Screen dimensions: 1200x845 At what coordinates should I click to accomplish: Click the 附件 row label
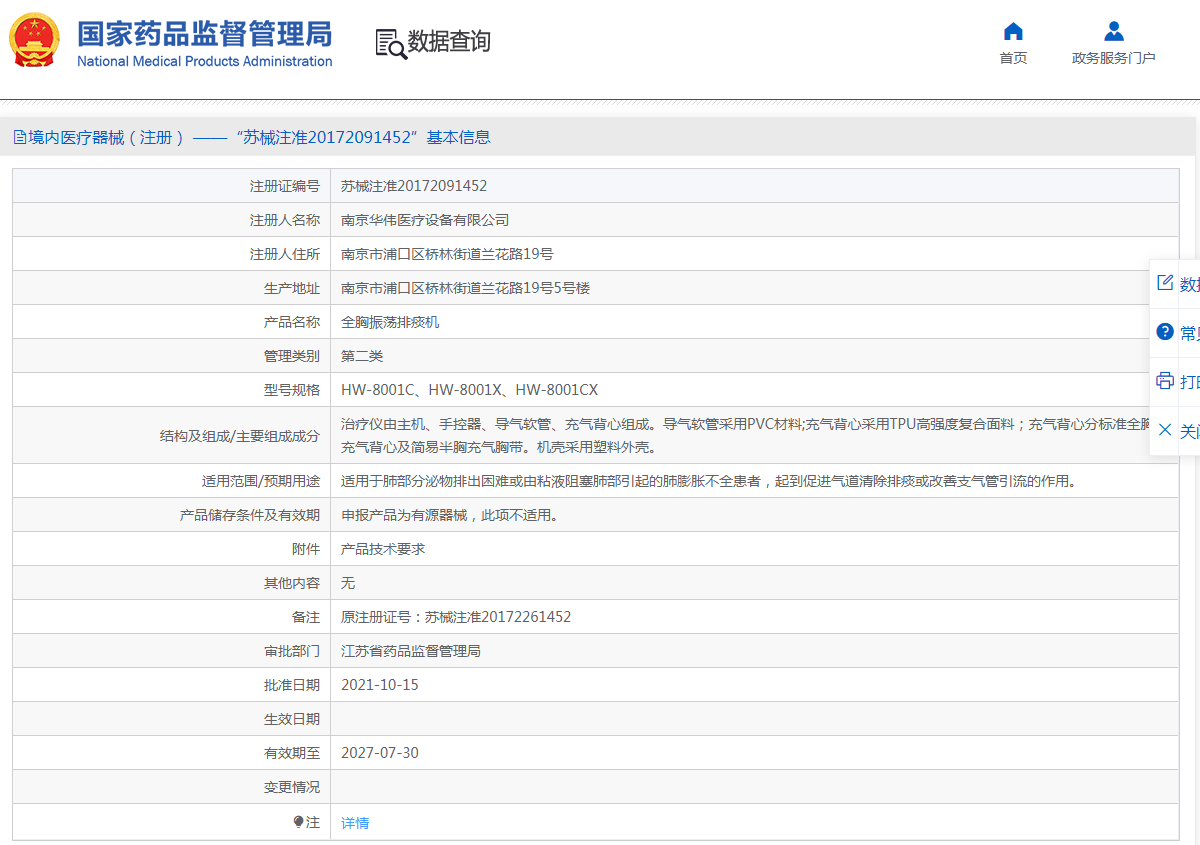pos(306,549)
